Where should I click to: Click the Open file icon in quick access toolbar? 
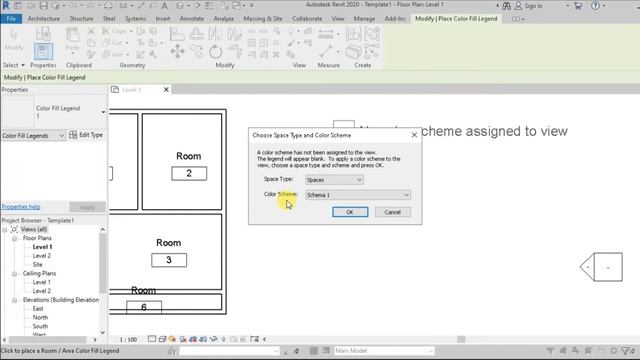tap(31, 6)
